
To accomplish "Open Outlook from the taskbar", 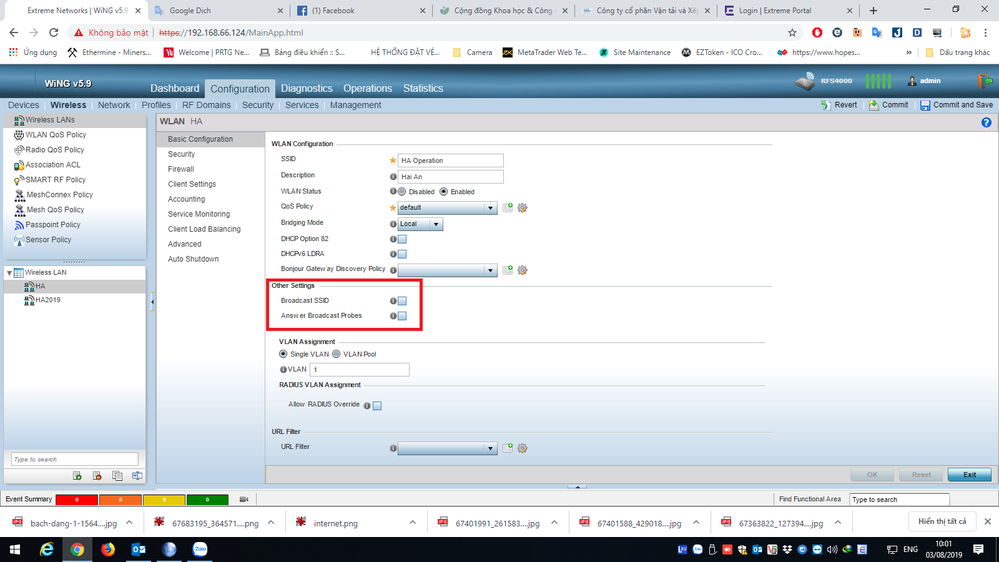I will pyautogui.click(x=138, y=549).
